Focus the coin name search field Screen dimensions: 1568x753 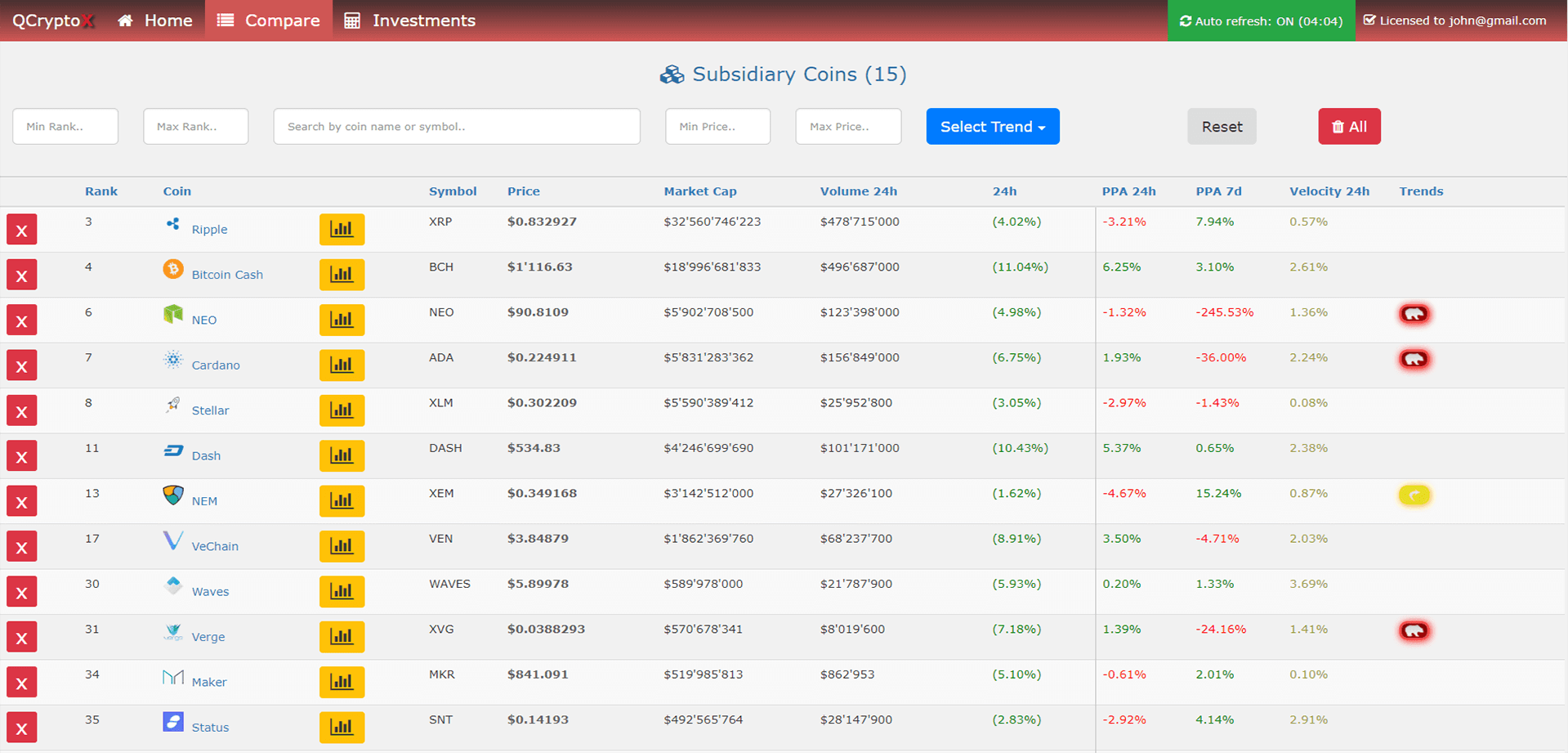click(456, 127)
